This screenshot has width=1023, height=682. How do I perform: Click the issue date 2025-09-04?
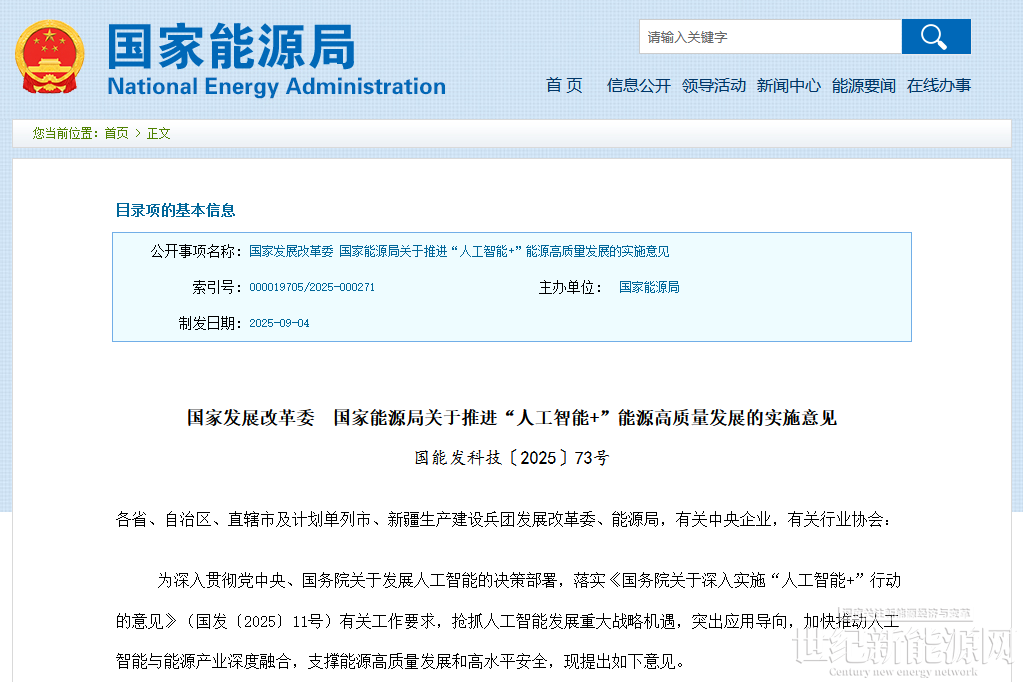pos(279,323)
